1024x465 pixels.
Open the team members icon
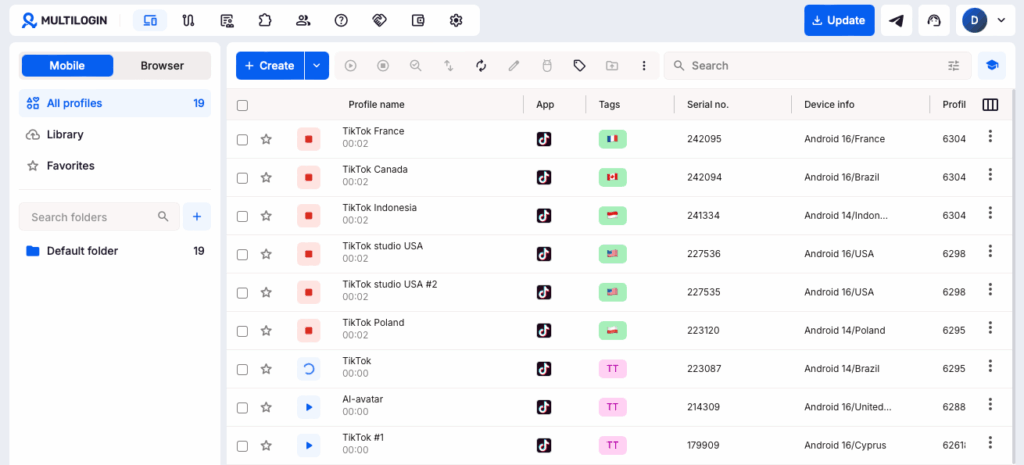[303, 20]
